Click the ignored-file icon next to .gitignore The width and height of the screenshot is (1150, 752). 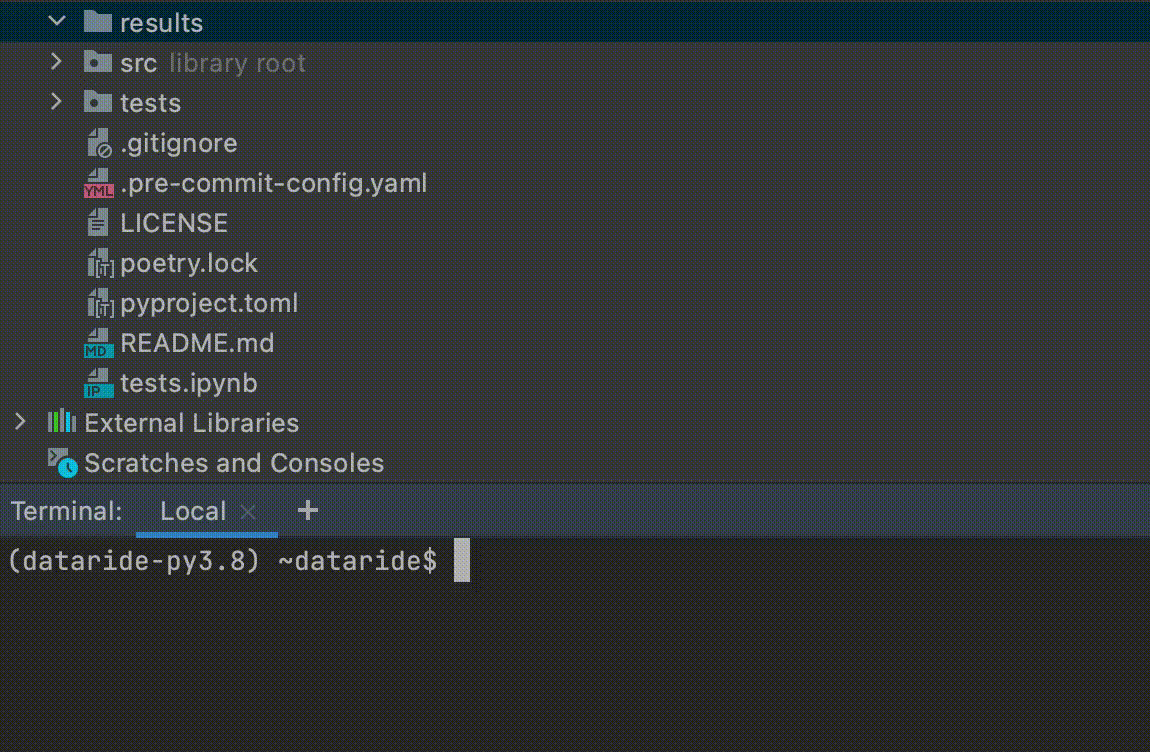97,142
